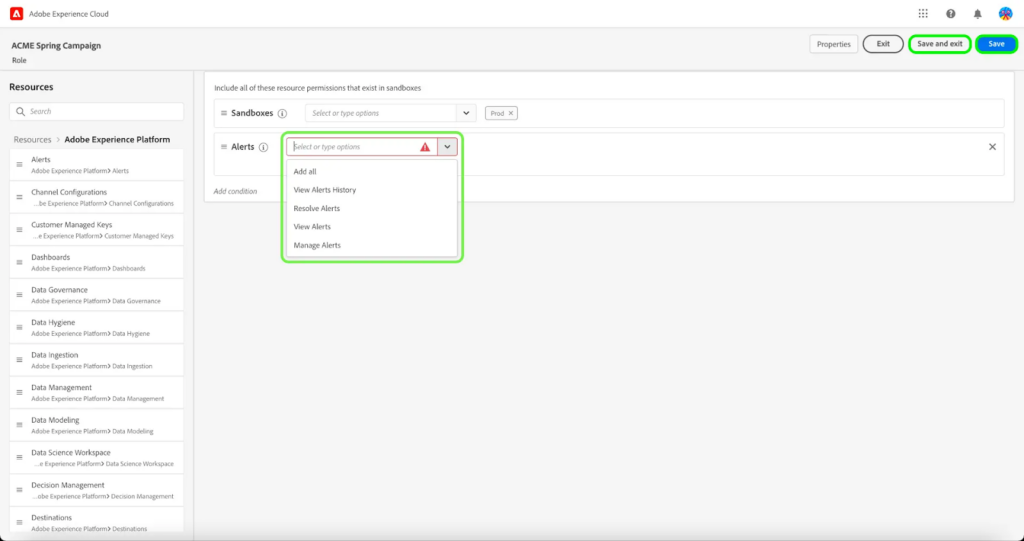This screenshot has width=1024, height=541.
Task: Select the Data Science Workspace resource
Action: [x=97, y=457]
